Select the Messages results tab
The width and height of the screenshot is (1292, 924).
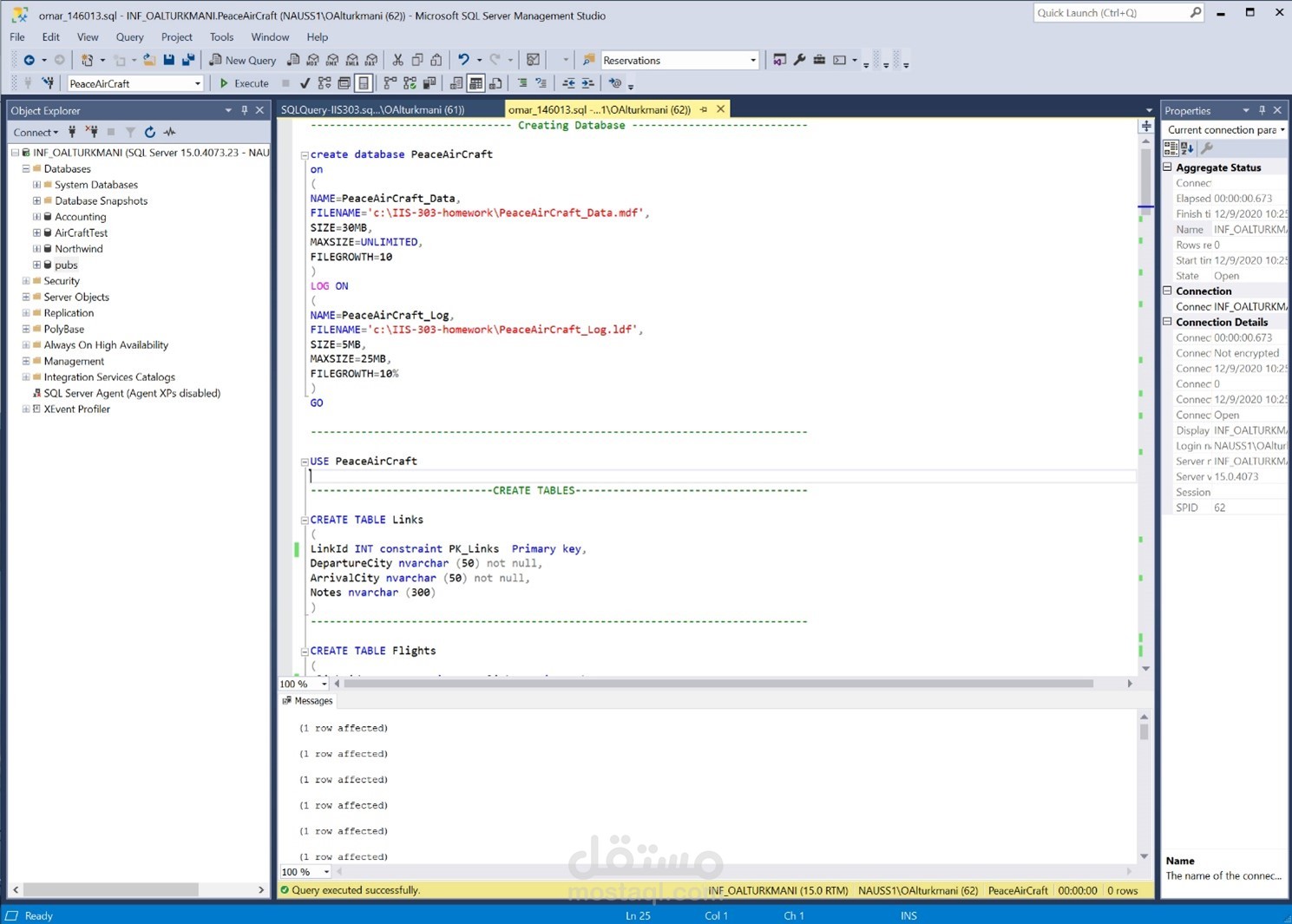[308, 701]
